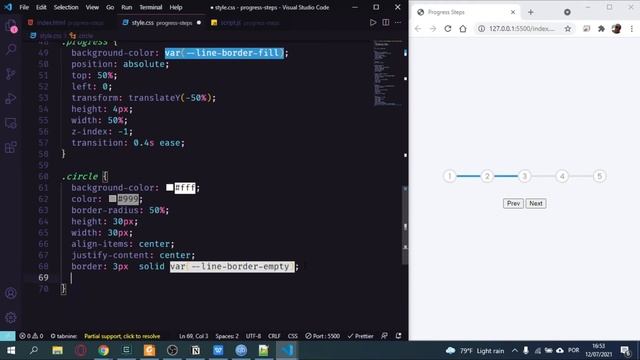Click the editor minimap
The image size is (640, 360).
(x=387, y=73)
